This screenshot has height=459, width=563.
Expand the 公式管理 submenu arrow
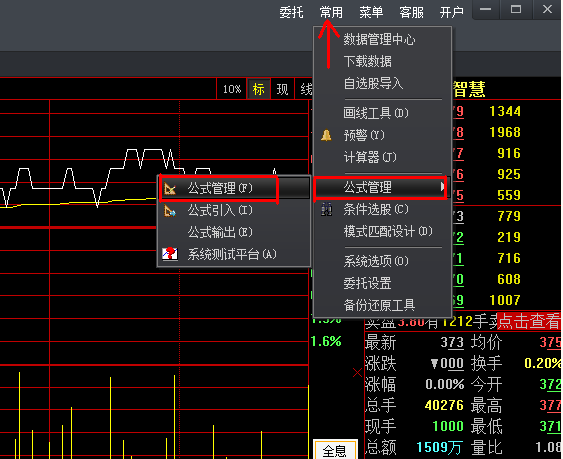[x=442, y=187]
